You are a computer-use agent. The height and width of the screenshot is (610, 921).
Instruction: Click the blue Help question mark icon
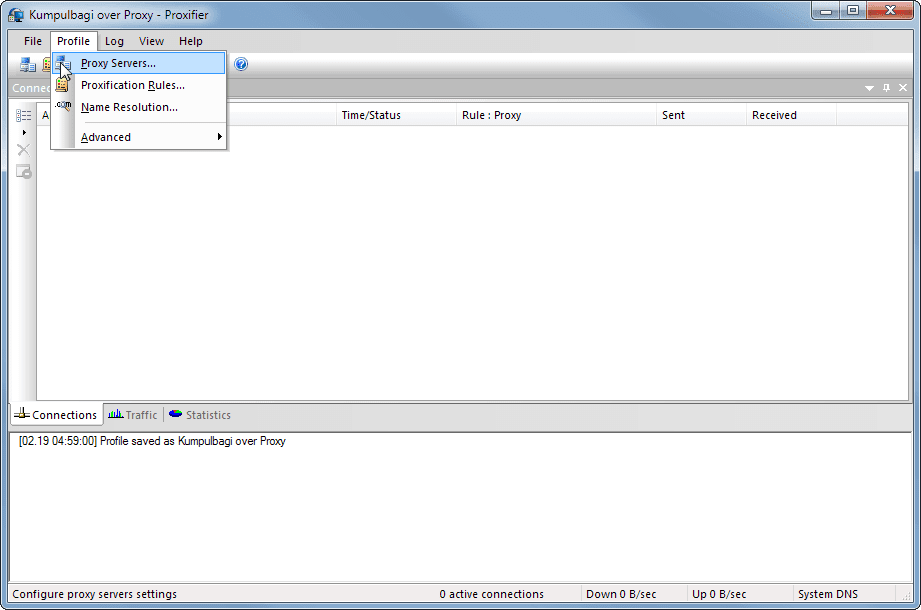point(241,64)
